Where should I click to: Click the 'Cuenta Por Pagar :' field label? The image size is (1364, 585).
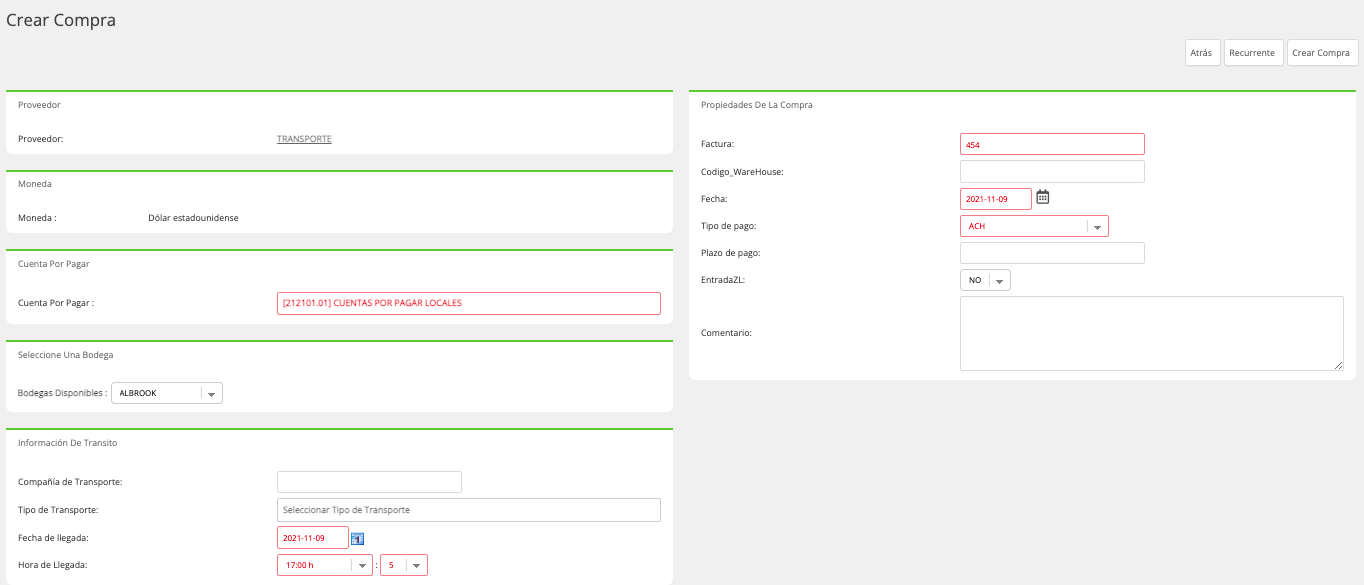pyautogui.click(x=56, y=303)
